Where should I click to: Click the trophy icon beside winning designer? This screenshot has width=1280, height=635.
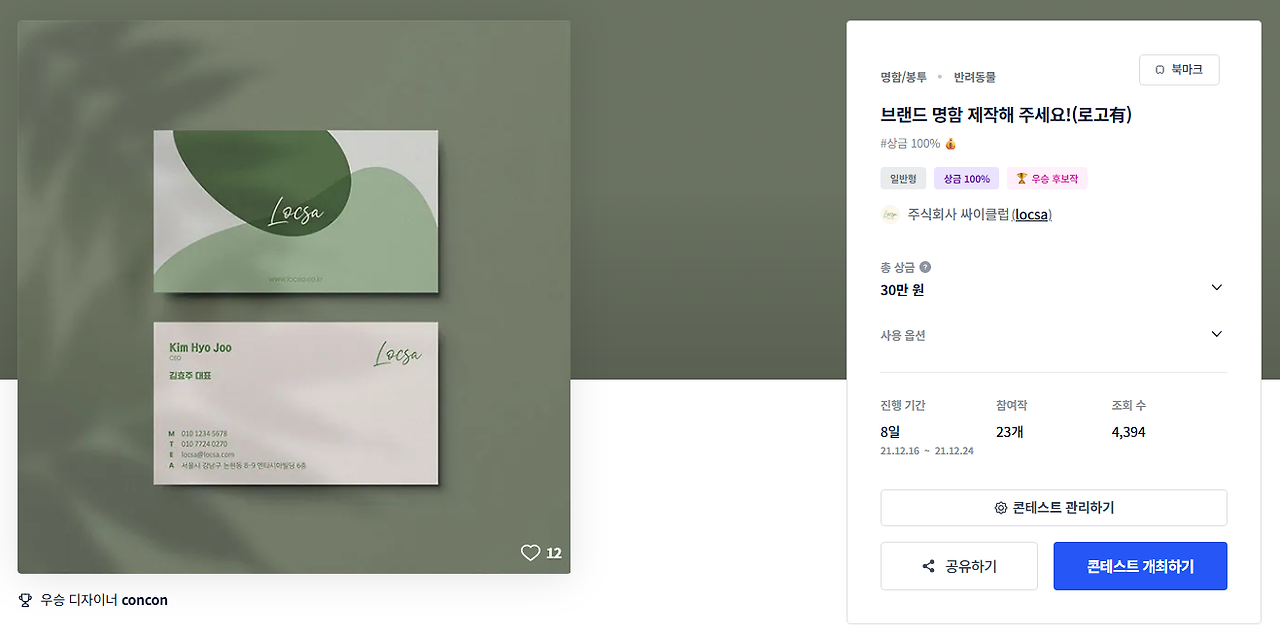point(25,600)
